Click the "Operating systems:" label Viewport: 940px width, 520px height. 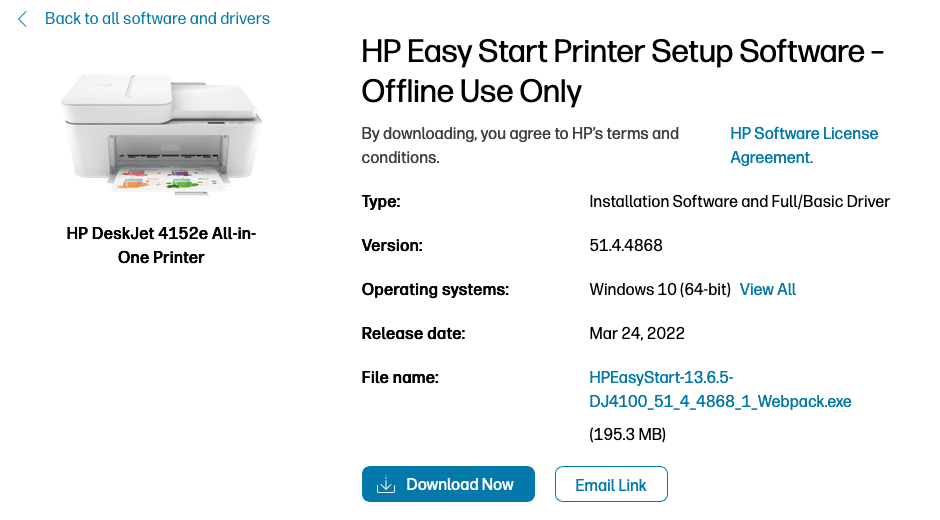coord(435,290)
